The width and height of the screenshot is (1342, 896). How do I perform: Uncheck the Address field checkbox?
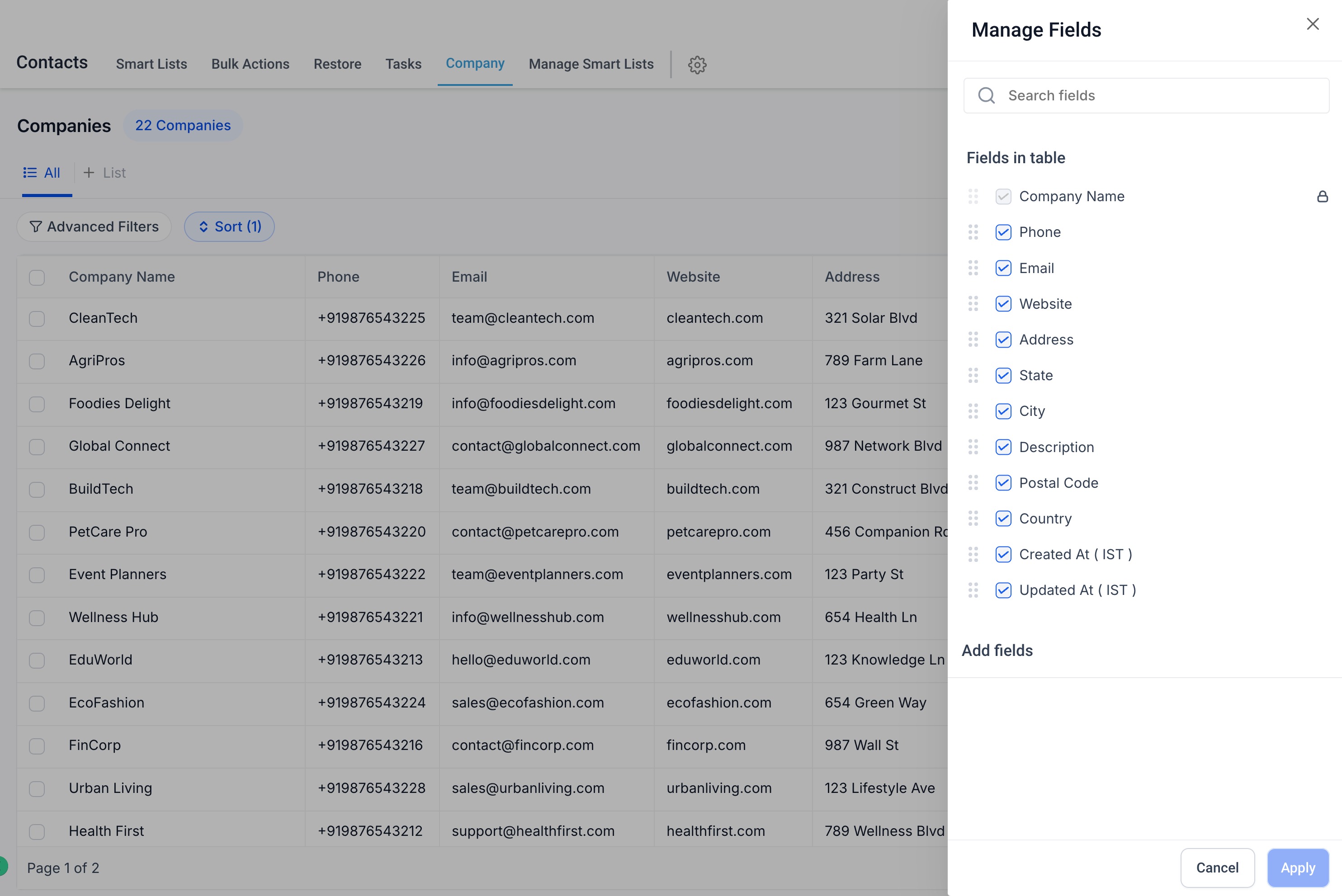pyautogui.click(x=1003, y=340)
